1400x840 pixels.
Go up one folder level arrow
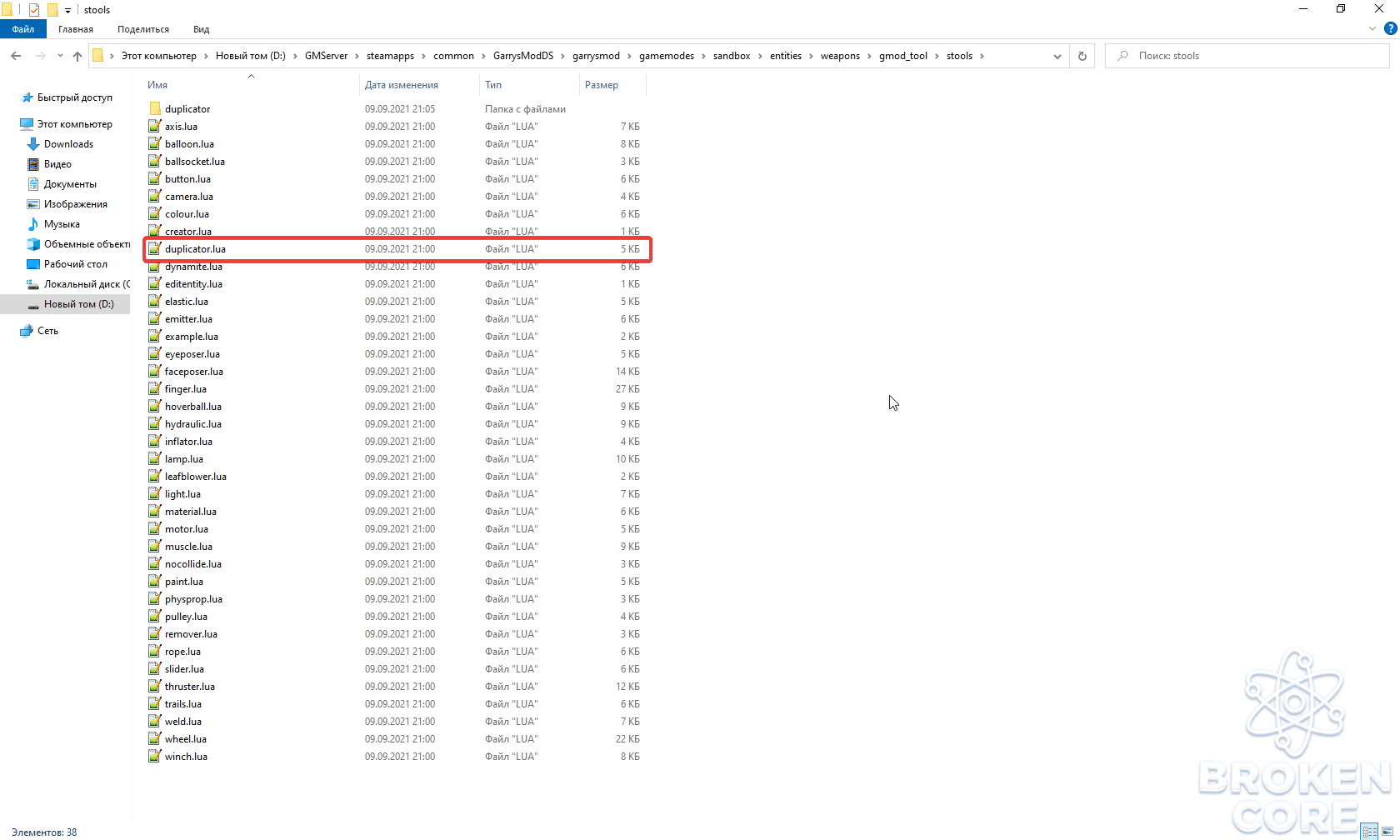77,56
